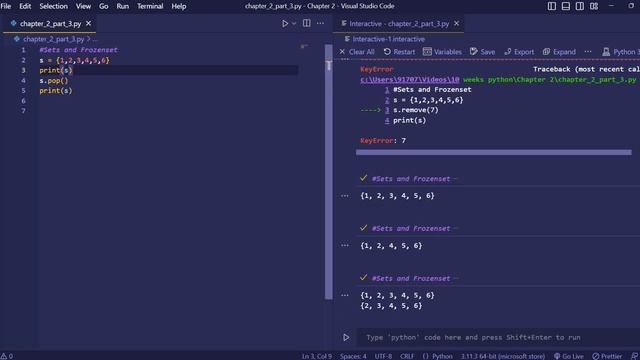Image resolution: width=640 pixels, height=360 pixels.
Task: Focus the 'Type python code here' input box
Action: click(x=498, y=338)
